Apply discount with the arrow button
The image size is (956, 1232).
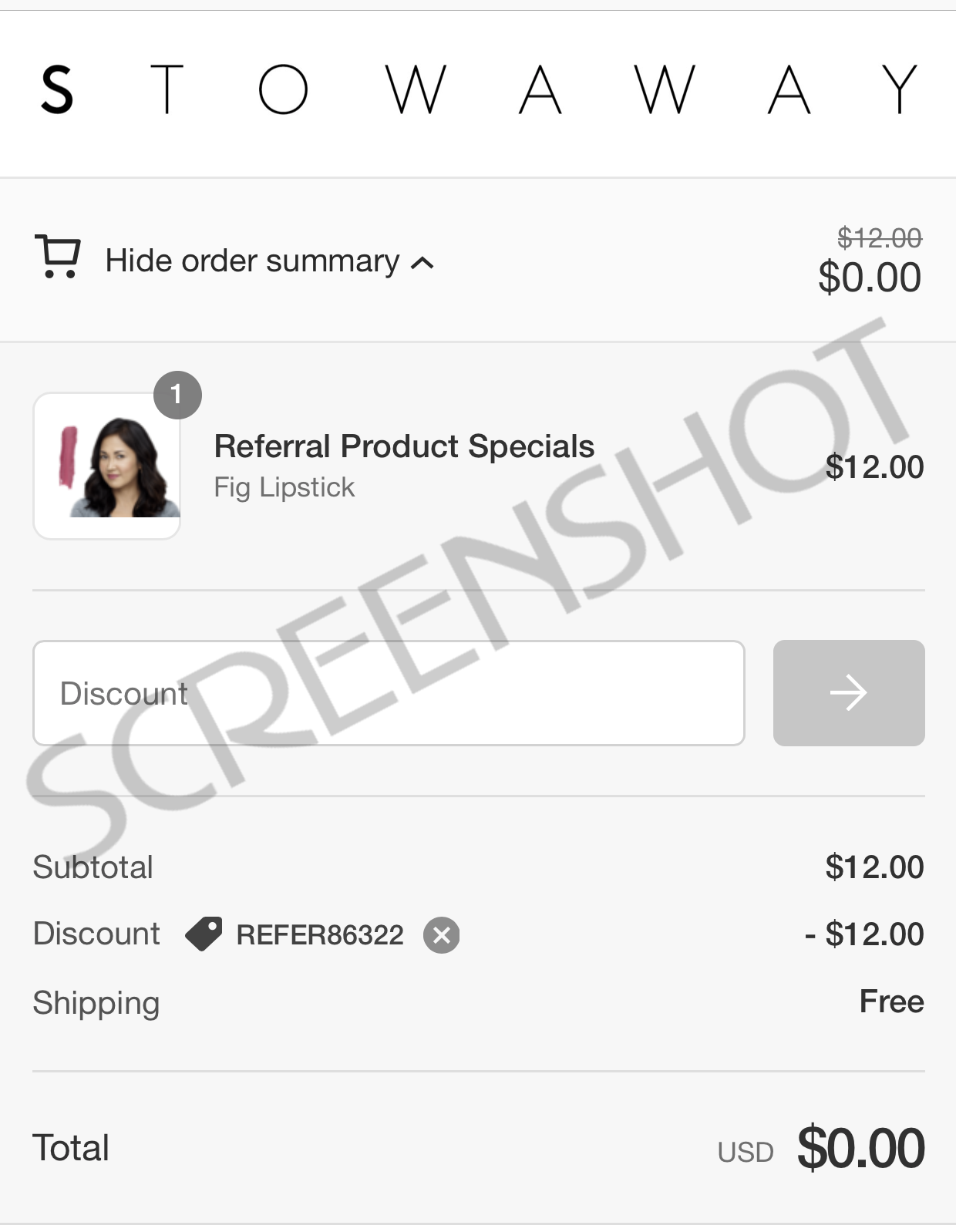849,693
